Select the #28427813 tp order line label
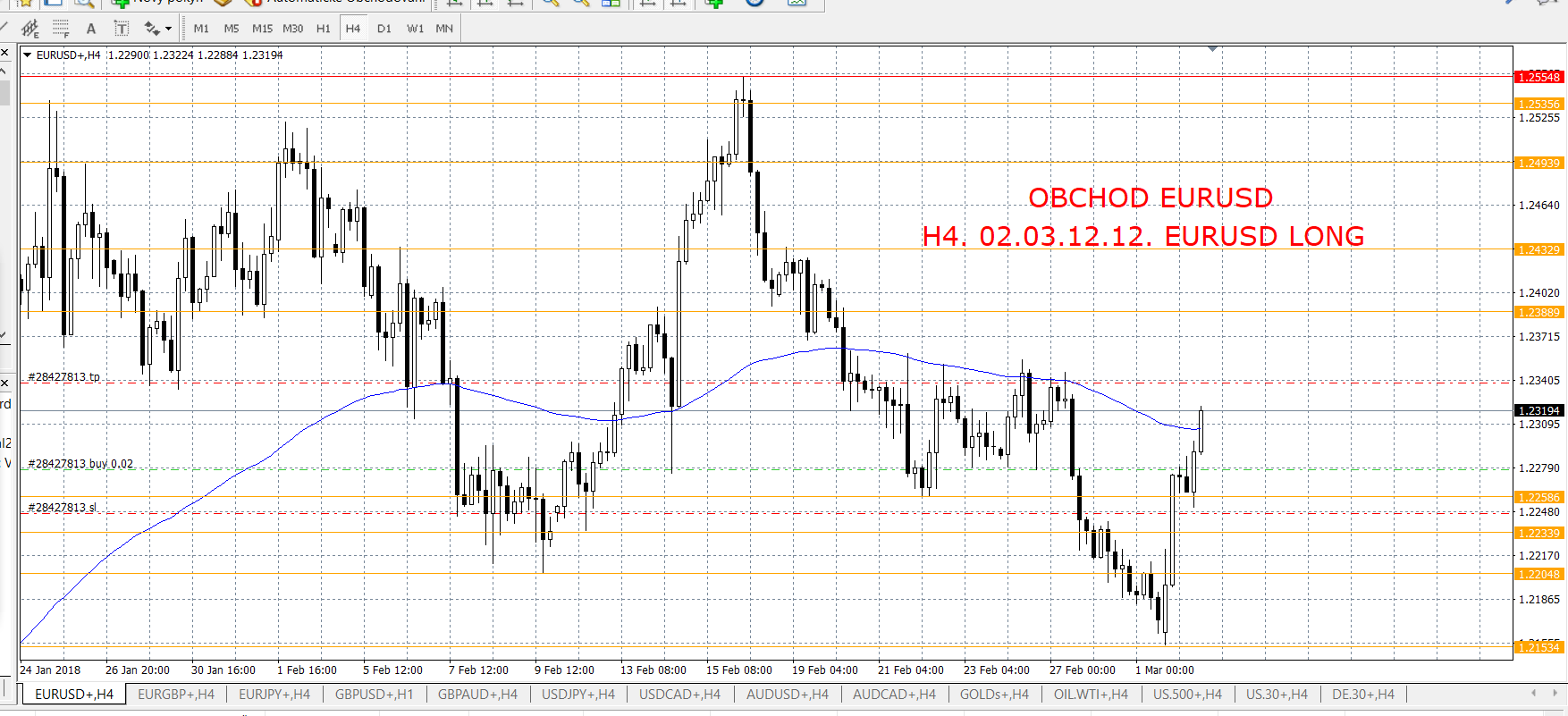 tap(64, 377)
